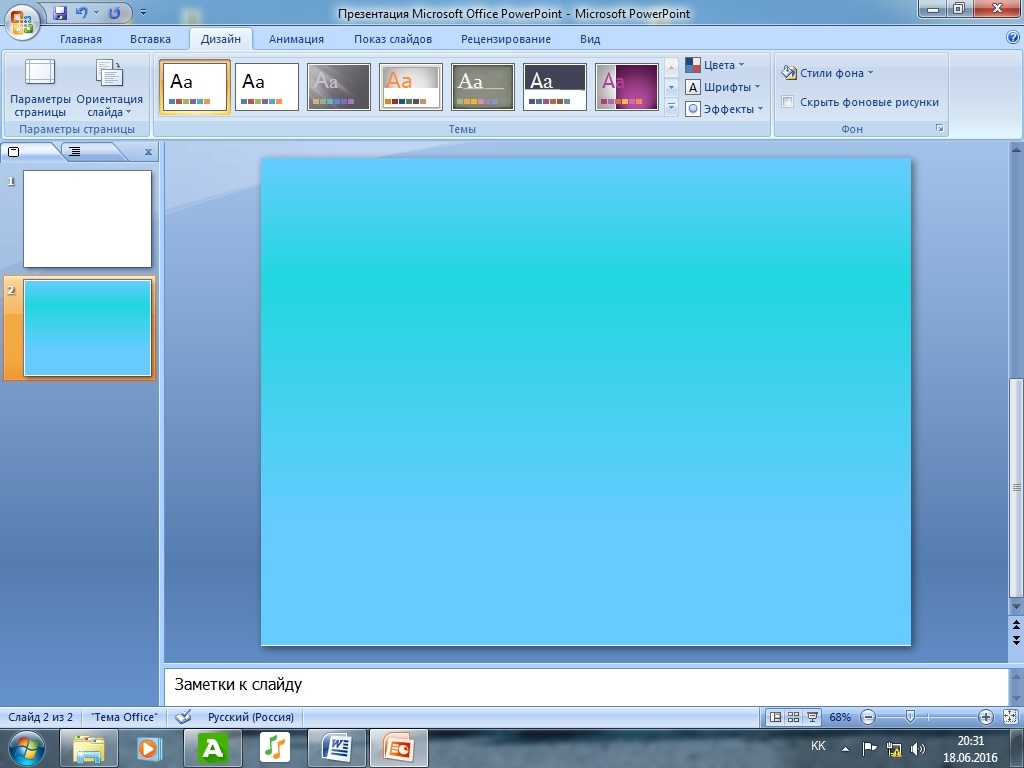
Task: Select the Дизайн ribbon tab
Action: [221, 39]
